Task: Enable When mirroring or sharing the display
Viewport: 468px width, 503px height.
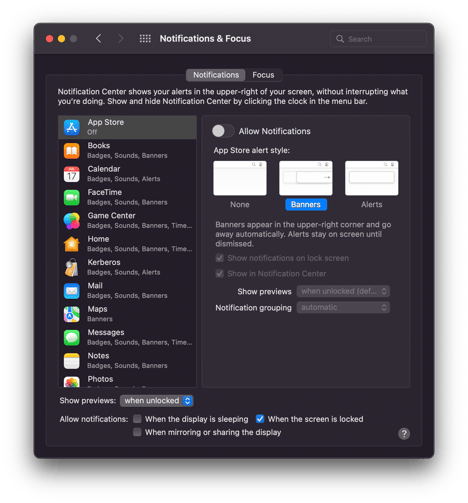Action: (x=137, y=432)
